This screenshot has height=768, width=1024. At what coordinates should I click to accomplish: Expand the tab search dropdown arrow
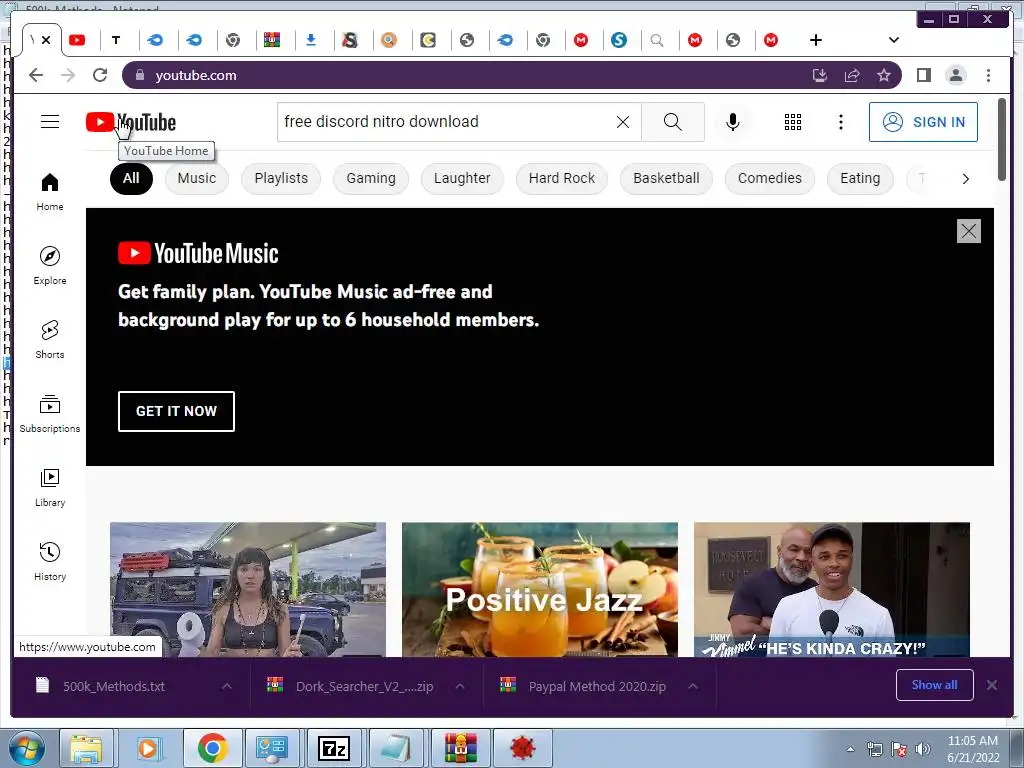click(x=894, y=40)
